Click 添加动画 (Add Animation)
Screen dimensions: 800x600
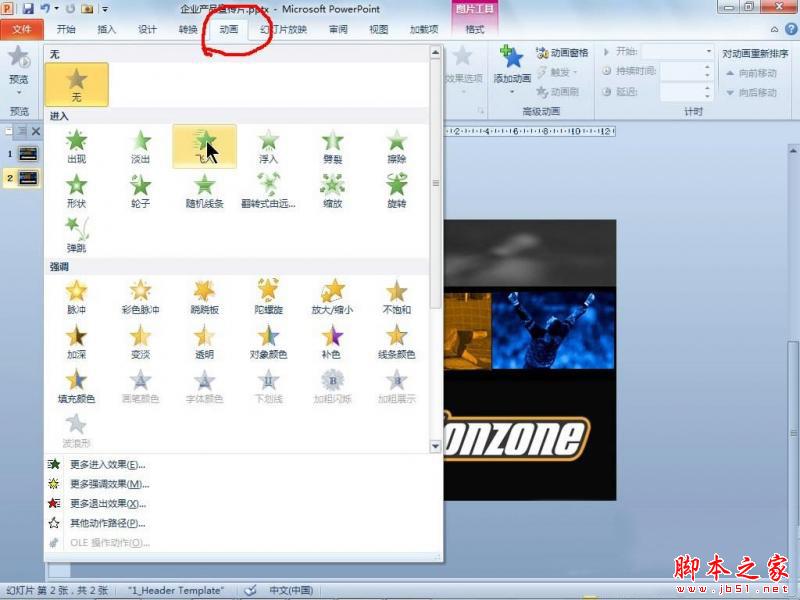point(513,62)
